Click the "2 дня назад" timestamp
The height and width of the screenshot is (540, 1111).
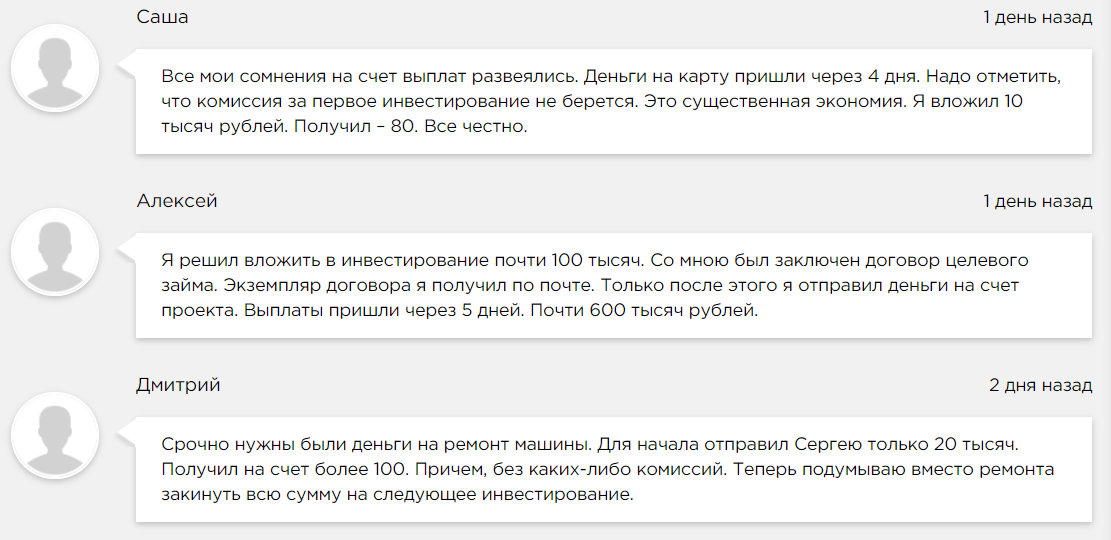[x=1040, y=385]
